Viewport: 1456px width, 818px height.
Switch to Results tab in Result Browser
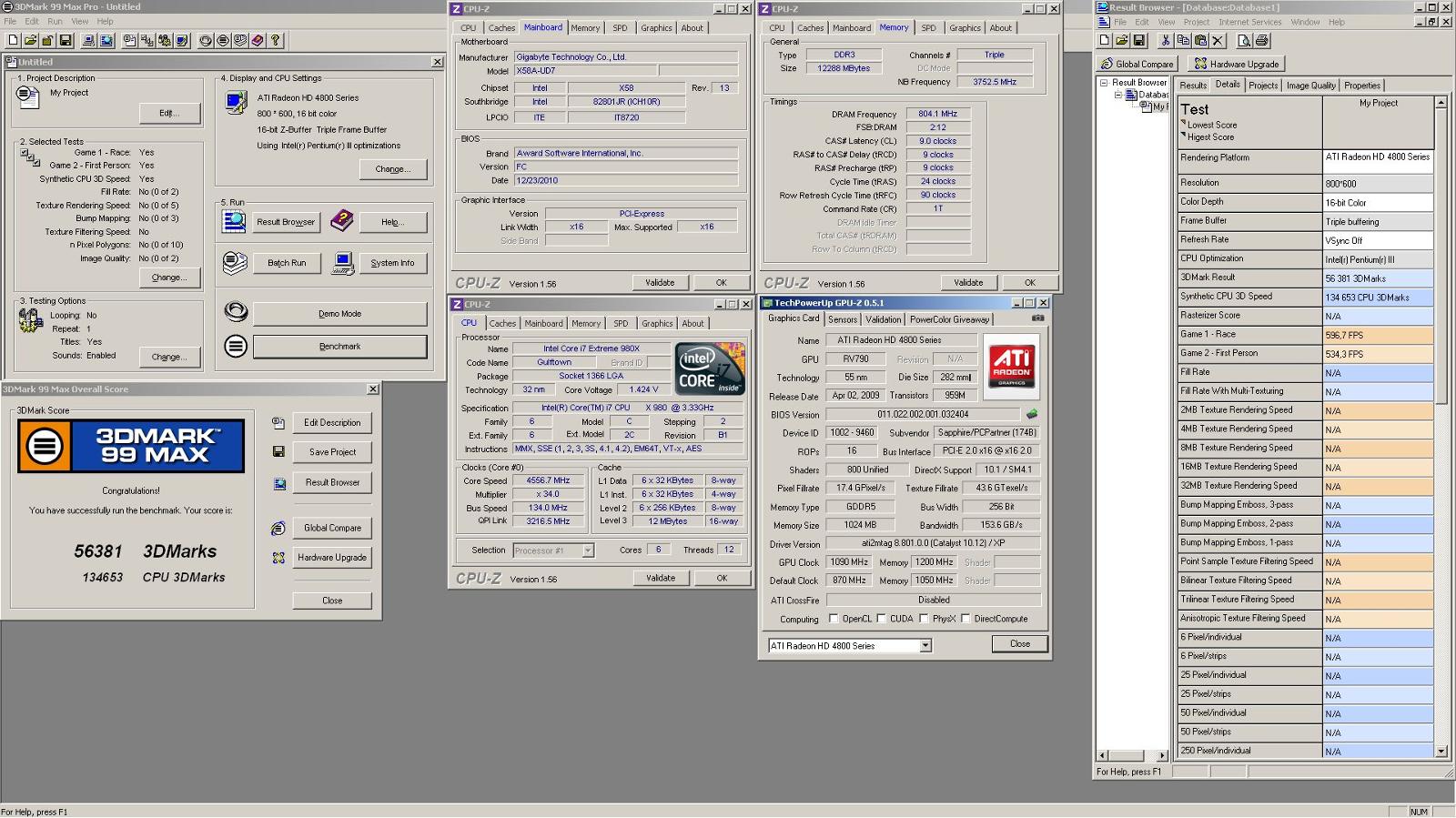click(x=1192, y=86)
